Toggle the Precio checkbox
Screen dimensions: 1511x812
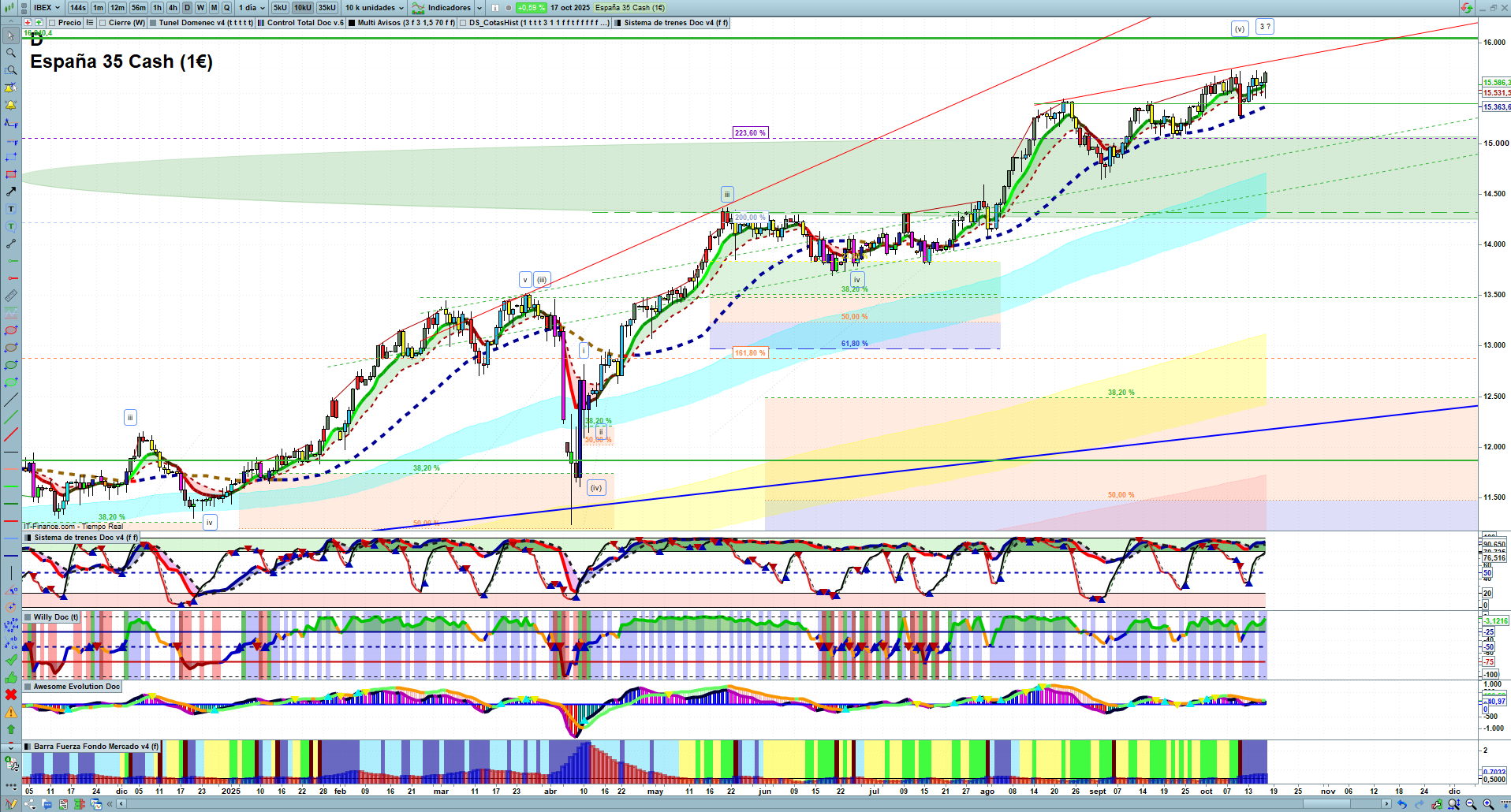[x=52, y=23]
